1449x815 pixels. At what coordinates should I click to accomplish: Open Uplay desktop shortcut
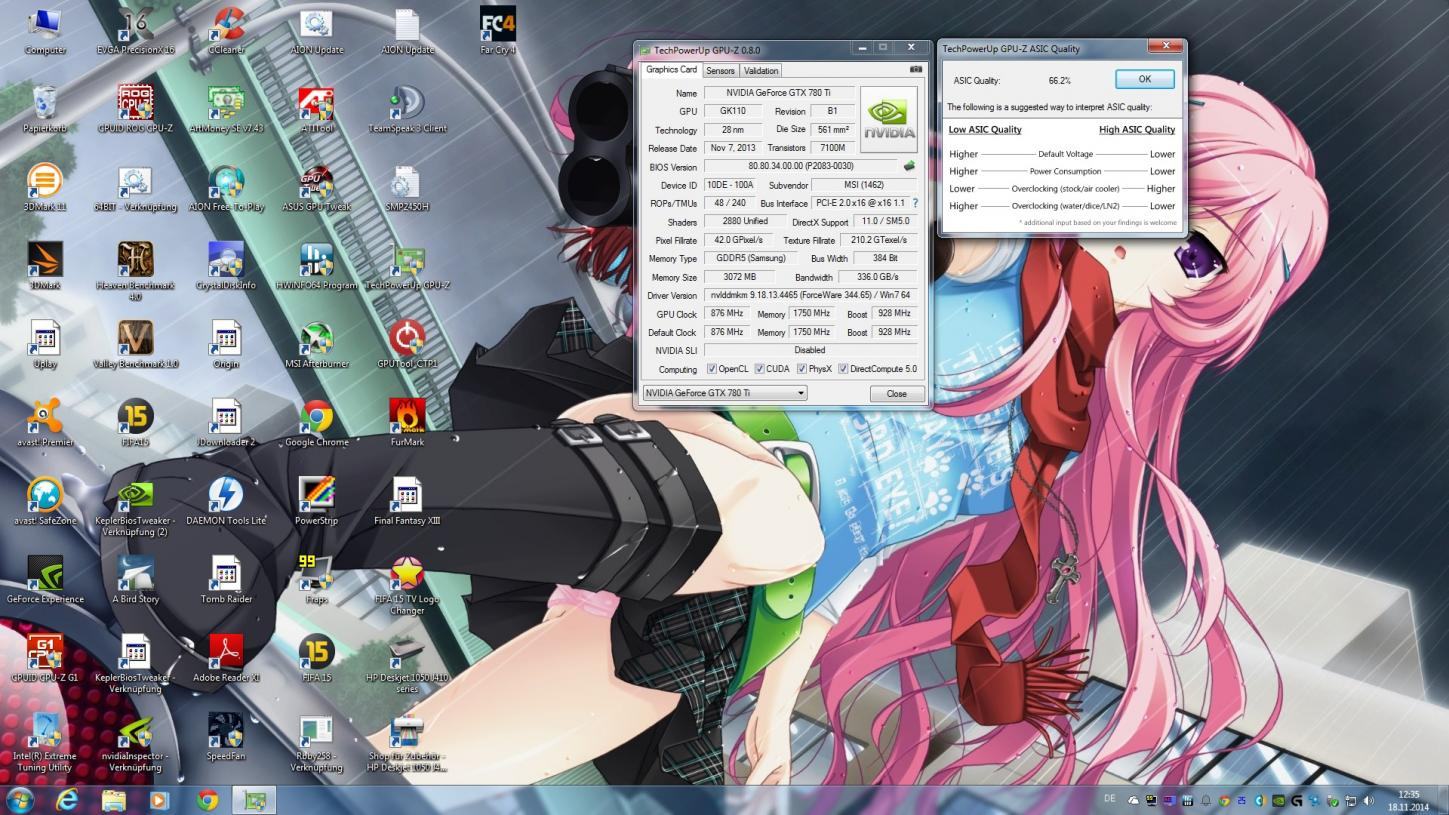tap(45, 344)
